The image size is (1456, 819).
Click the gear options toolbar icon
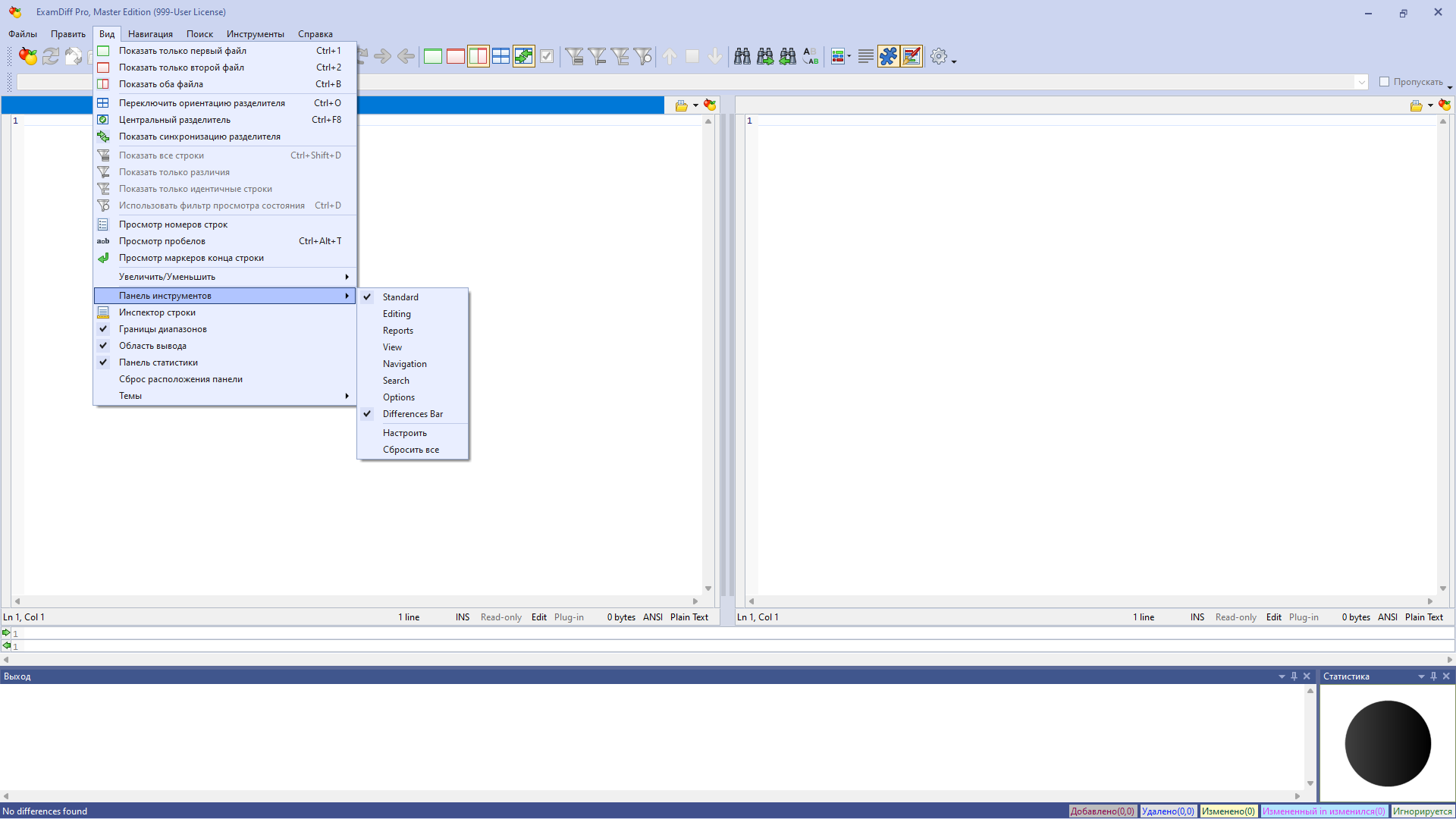click(939, 56)
